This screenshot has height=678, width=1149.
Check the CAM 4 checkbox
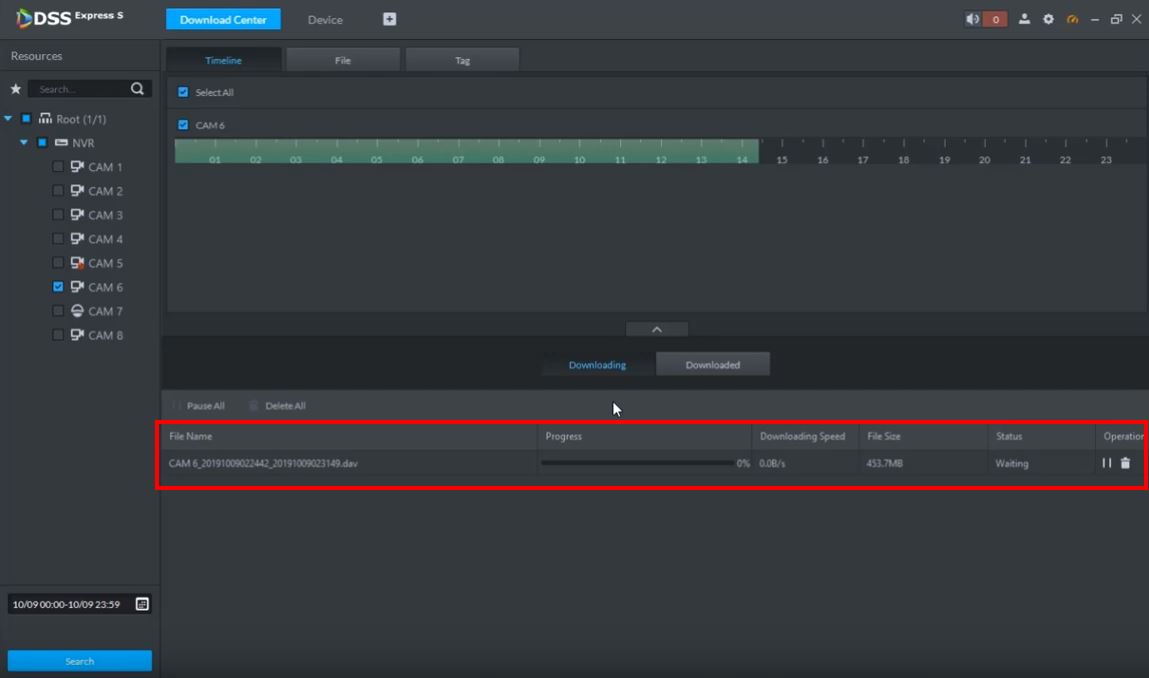point(58,238)
